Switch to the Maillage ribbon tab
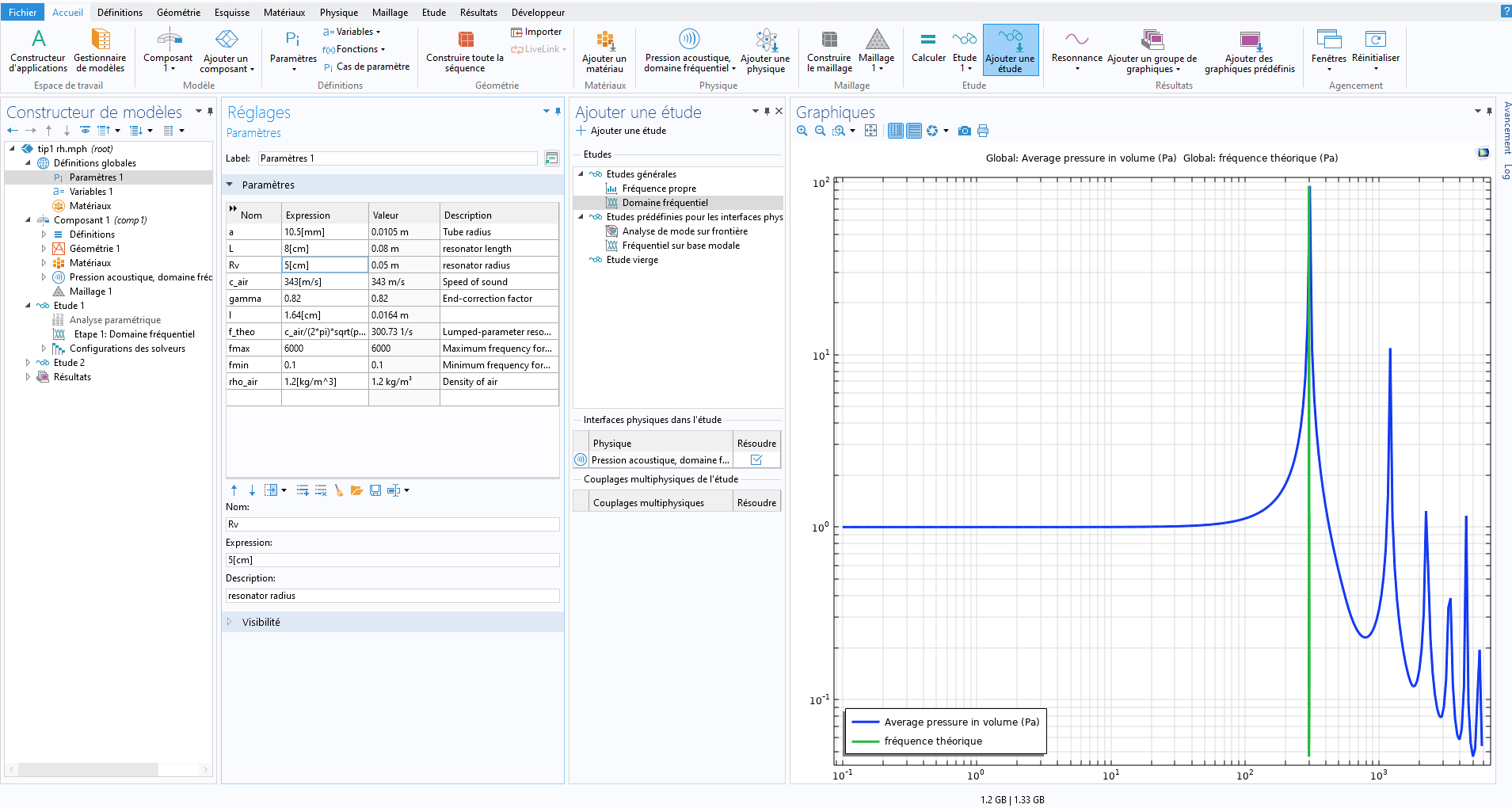 click(390, 13)
